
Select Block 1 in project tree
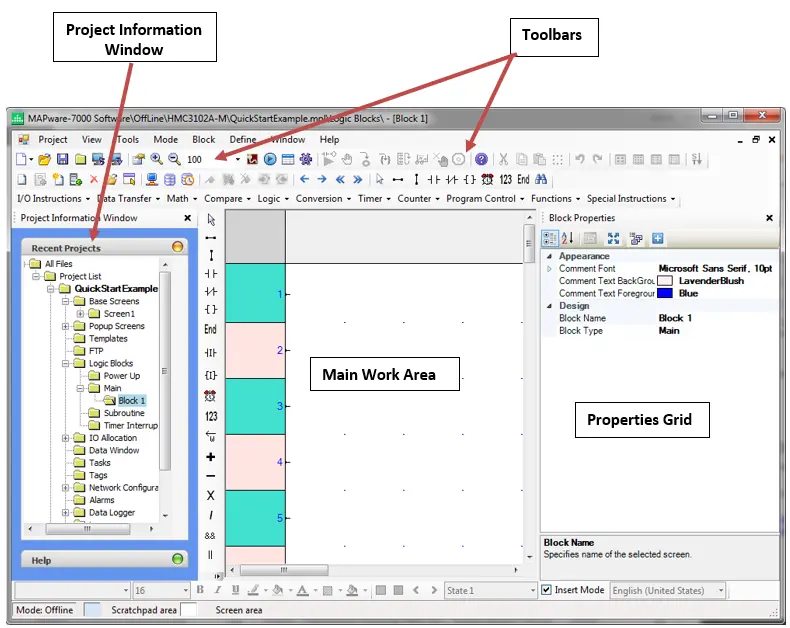point(131,401)
